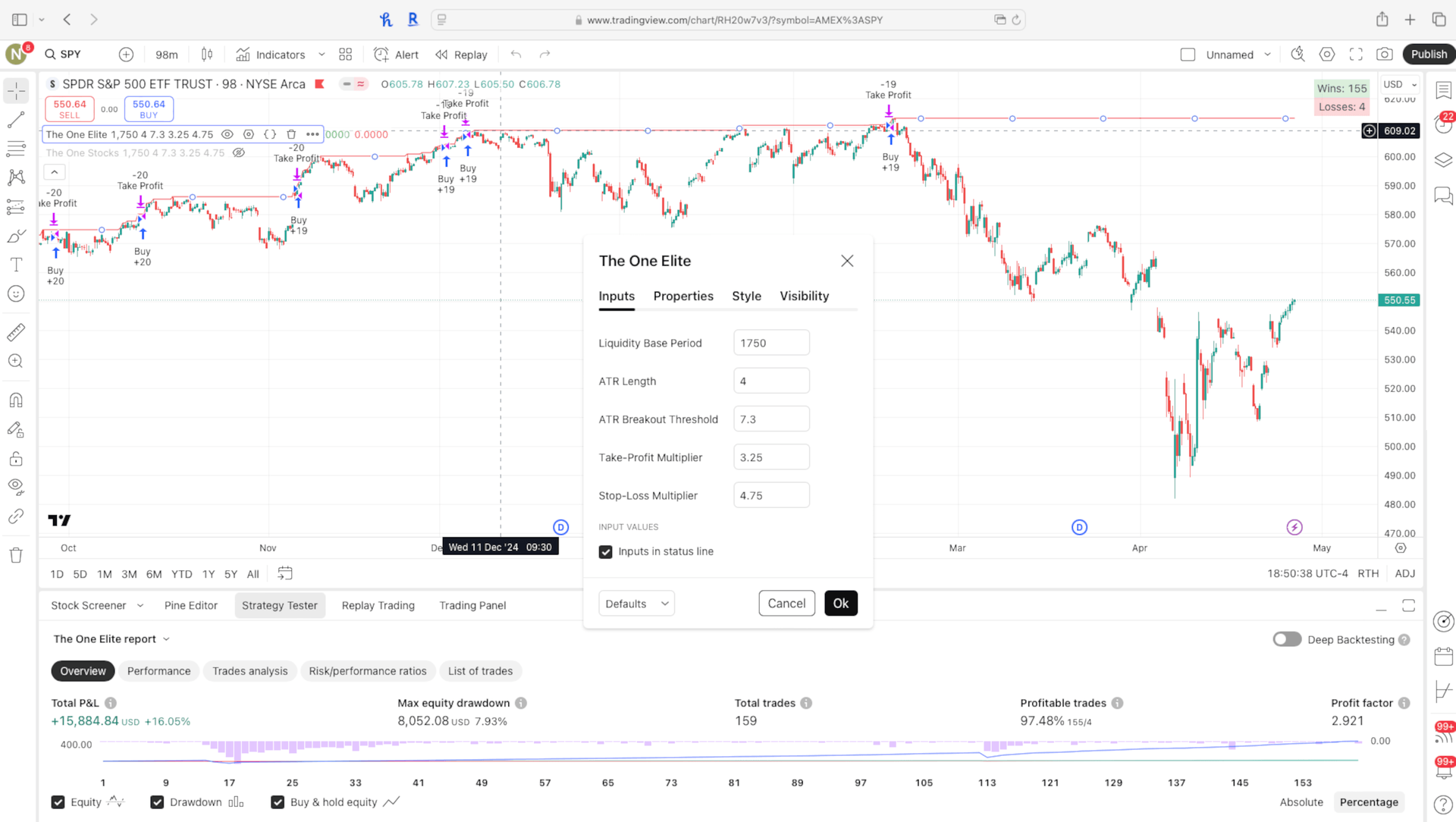Viewport: 1456px width, 822px height.
Task: Collapse the indicator legend chevron
Action: click(55, 172)
